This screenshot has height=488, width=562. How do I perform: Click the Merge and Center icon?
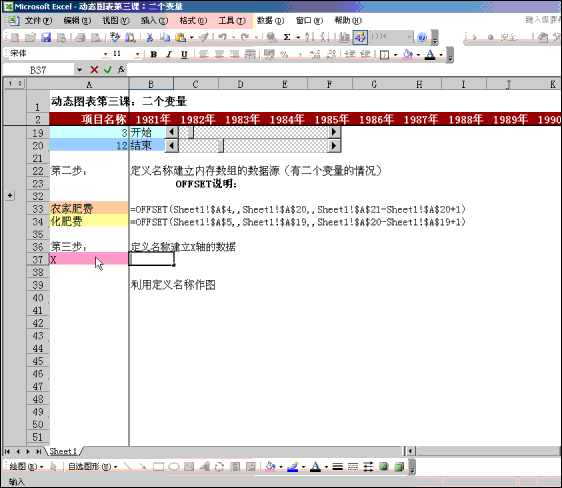[x=250, y=54]
